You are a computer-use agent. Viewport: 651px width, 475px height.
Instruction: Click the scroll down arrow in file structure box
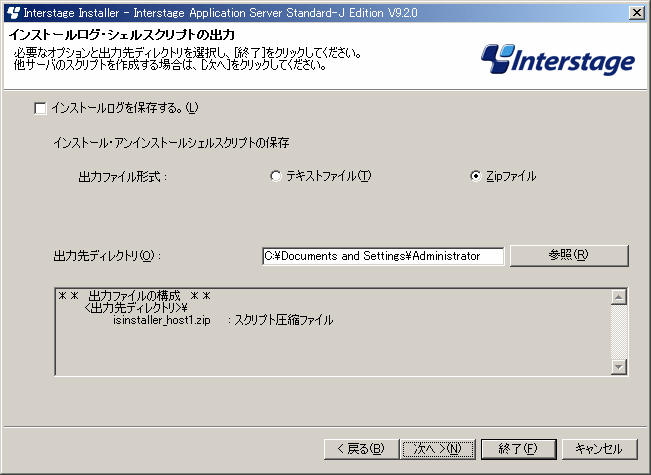pyautogui.click(x=619, y=367)
